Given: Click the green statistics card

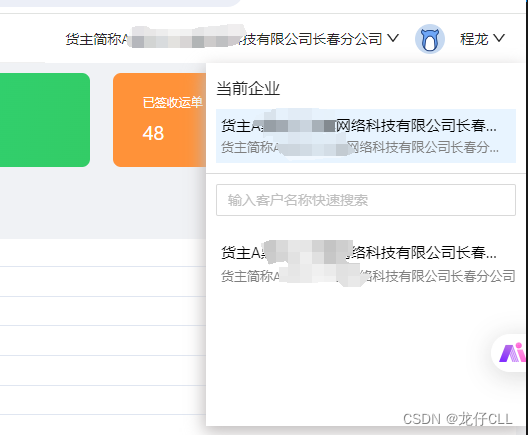Looking at the screenshot, I should pos(45,120).
